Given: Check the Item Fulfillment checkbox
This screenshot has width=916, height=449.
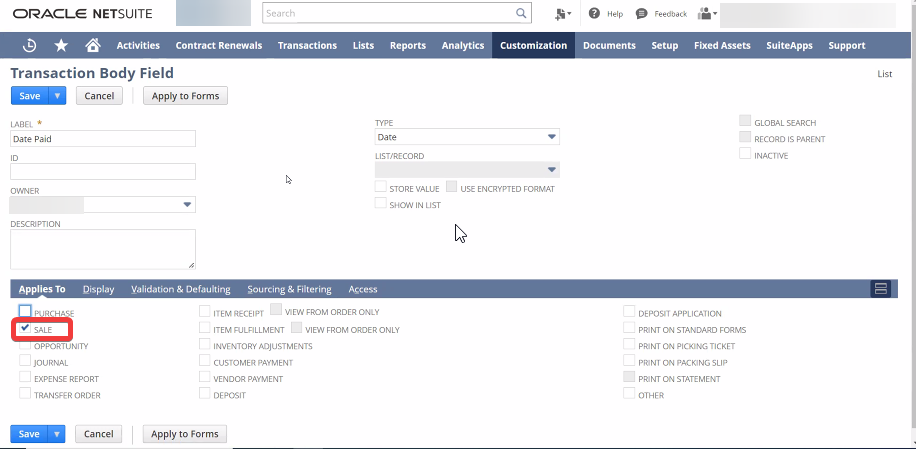Looking at the screenshot, I should pyautogui.click(x=204, y=328).
